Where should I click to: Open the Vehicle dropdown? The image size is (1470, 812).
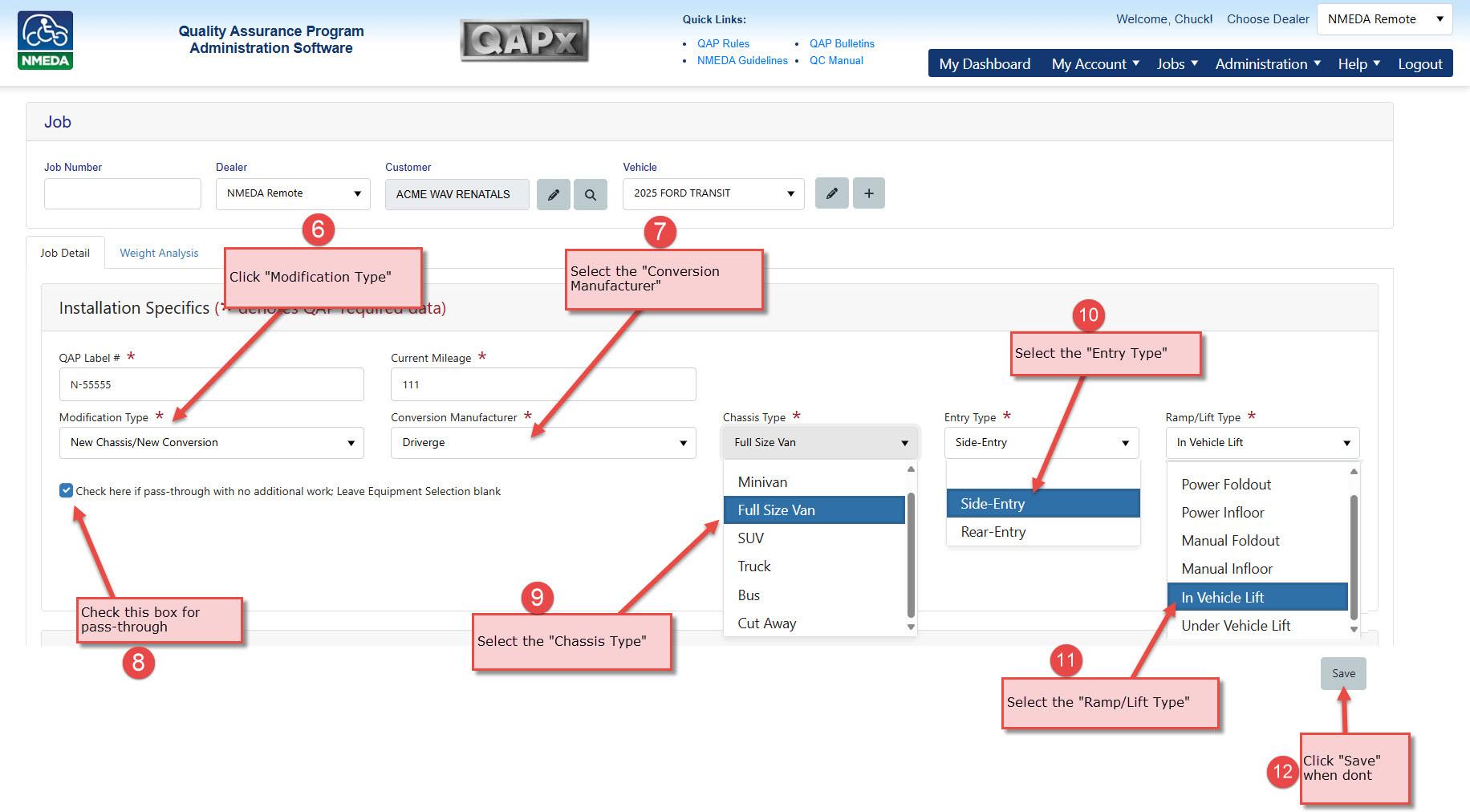pyautogui.click(x=713, y=193)
